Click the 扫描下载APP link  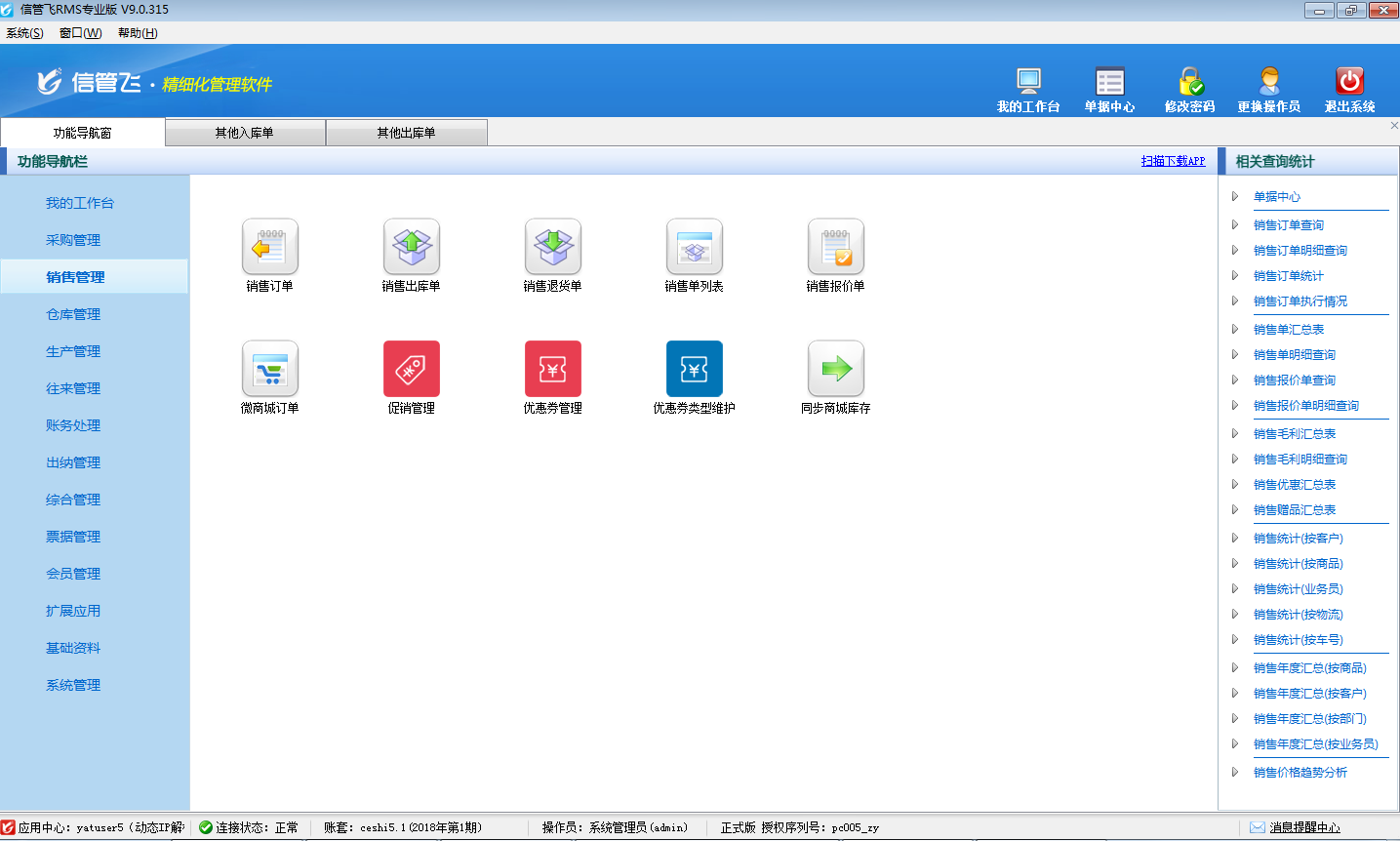pos(1173,161)
